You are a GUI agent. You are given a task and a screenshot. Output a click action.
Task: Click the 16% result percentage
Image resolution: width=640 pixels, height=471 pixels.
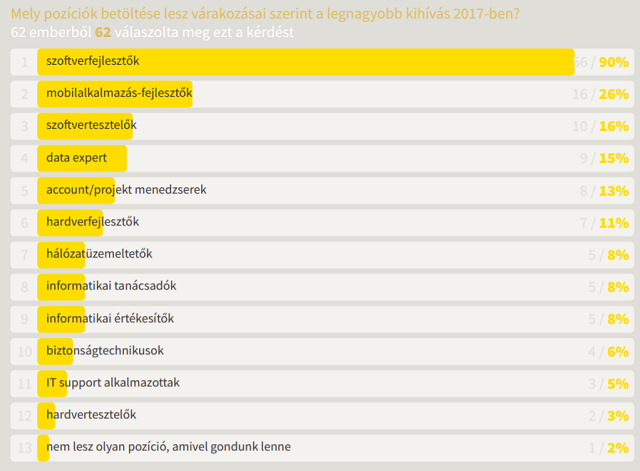click(614, 127)
